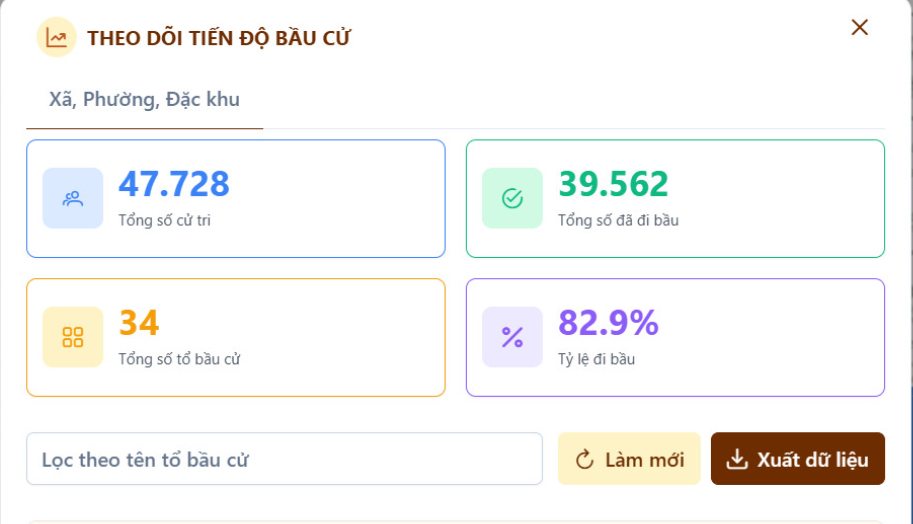The image size is (913, 524).
Task: Focus the Lọc theo tên tổ bầu cử field
Action: [x=284, y=460]
